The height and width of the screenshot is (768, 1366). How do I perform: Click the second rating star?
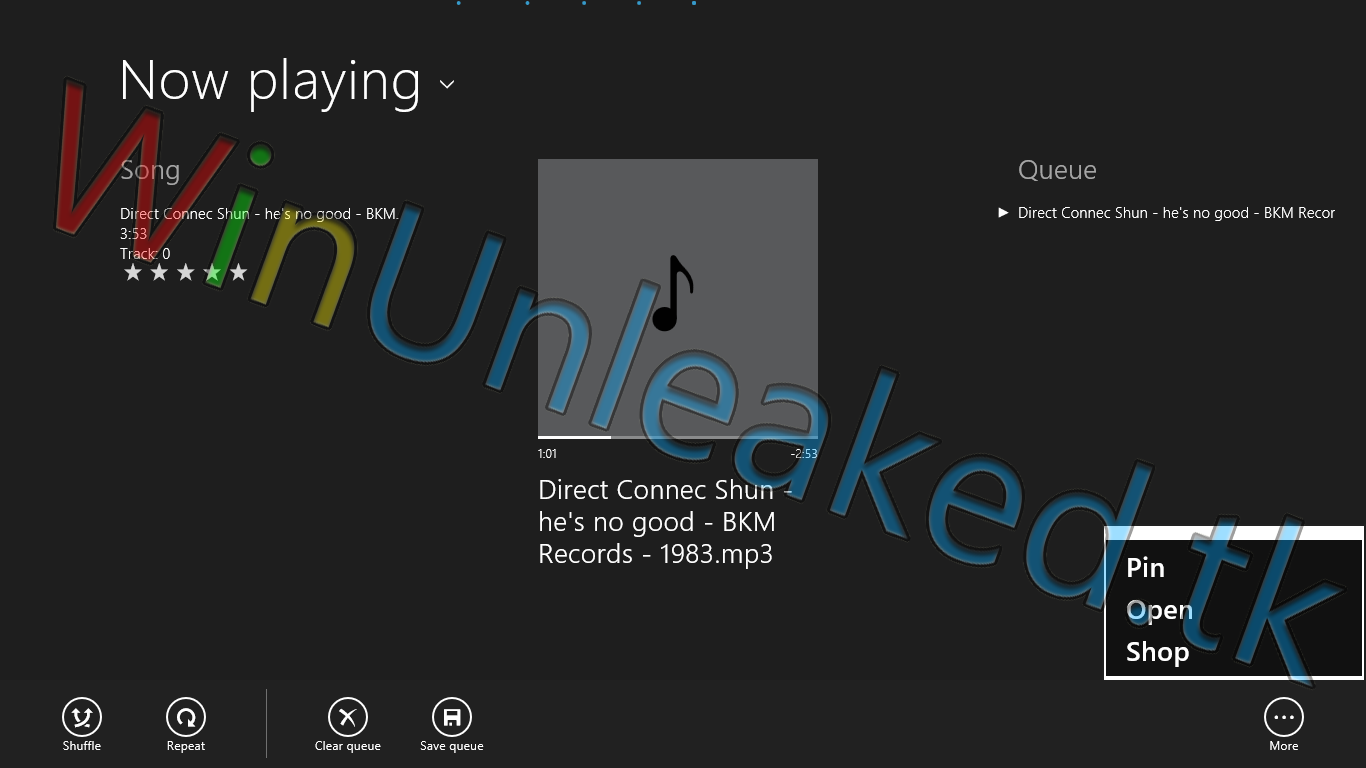[159, 273]
